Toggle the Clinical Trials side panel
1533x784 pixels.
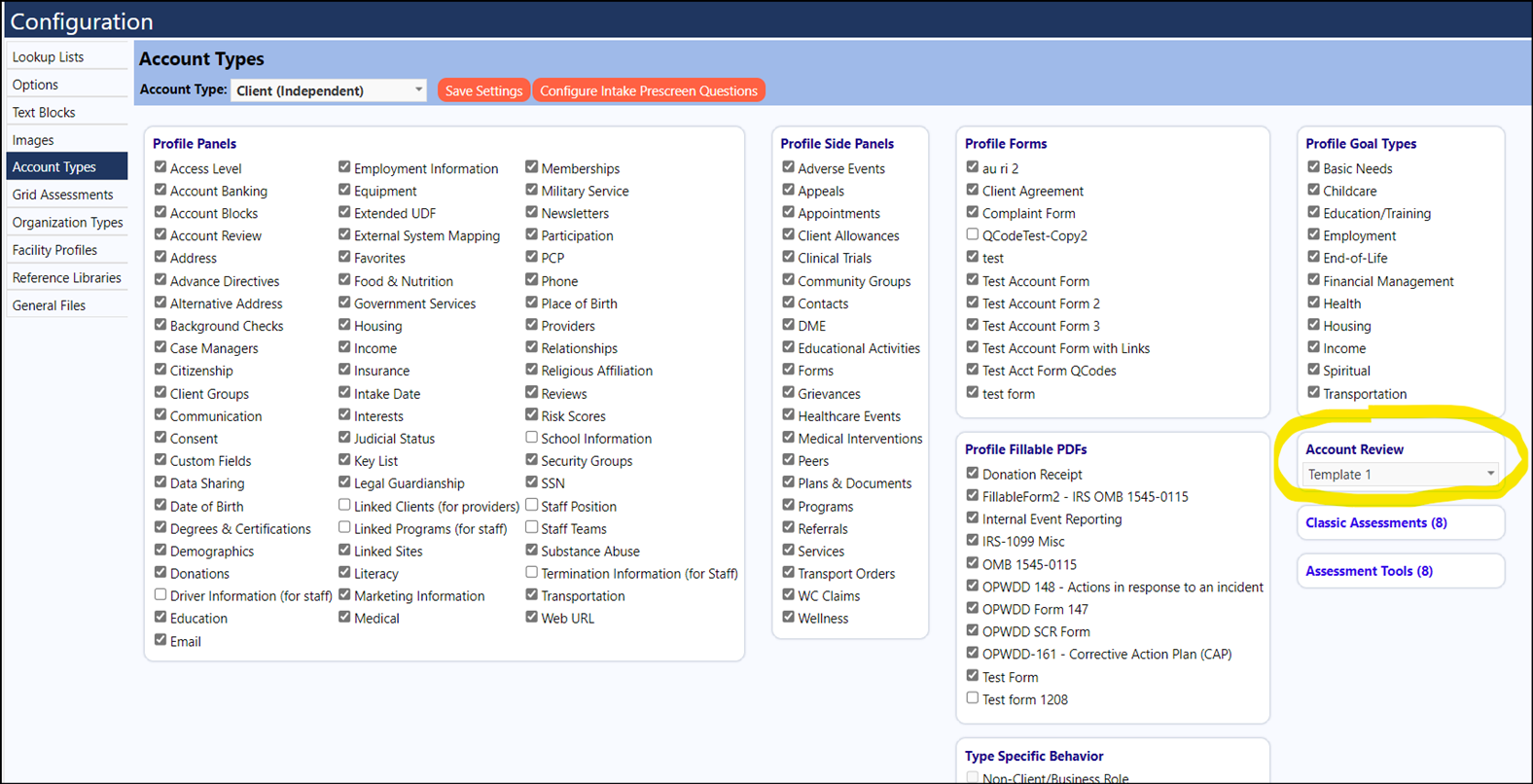[789, 257]
